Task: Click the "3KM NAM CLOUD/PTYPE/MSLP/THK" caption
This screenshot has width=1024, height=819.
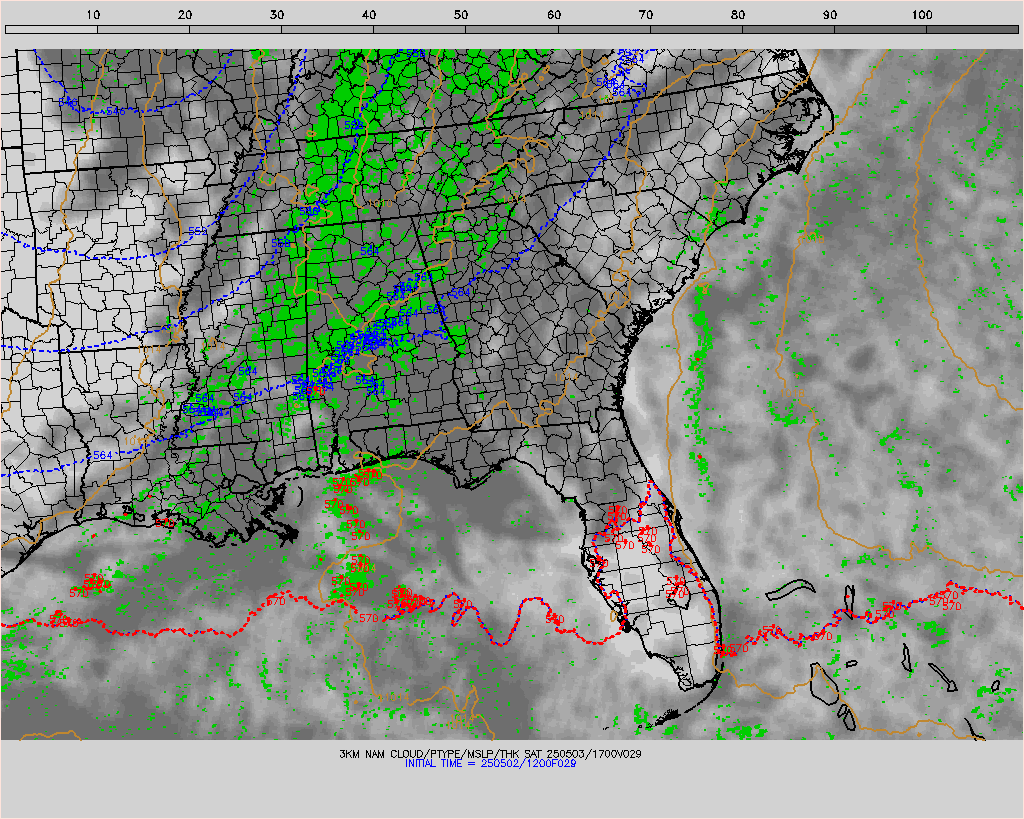Action: pos(428,754)
